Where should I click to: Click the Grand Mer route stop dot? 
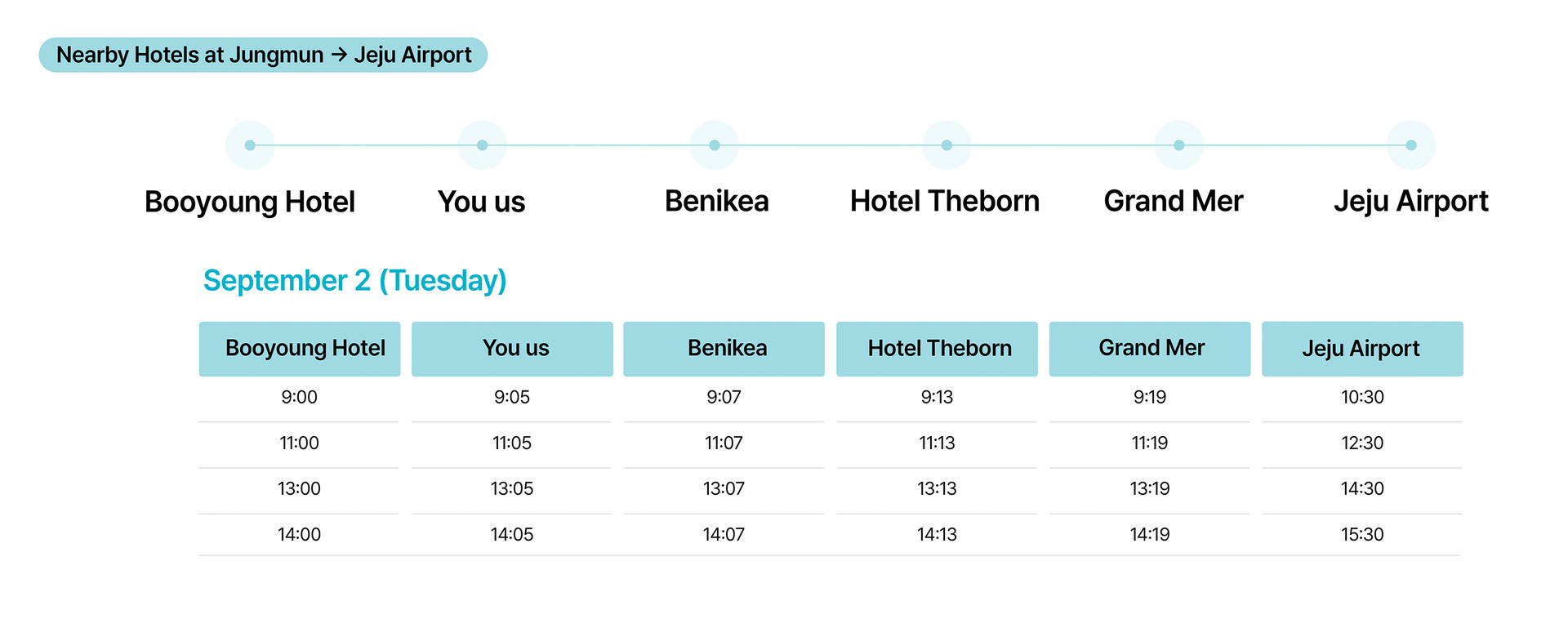point(1178,145)
